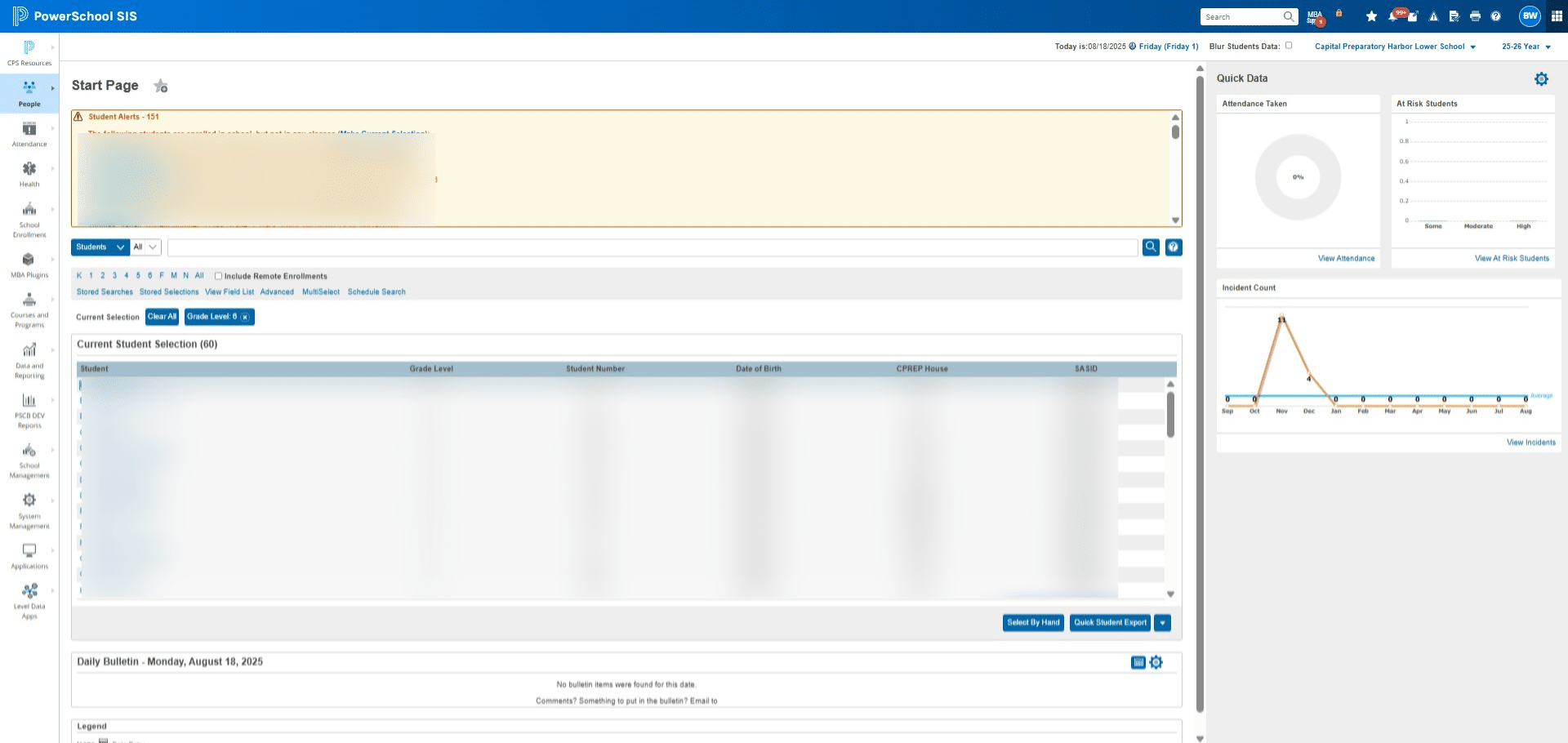
Task: Click the Friday (Friday 1) day link
Action: (x=1169, y=47)
